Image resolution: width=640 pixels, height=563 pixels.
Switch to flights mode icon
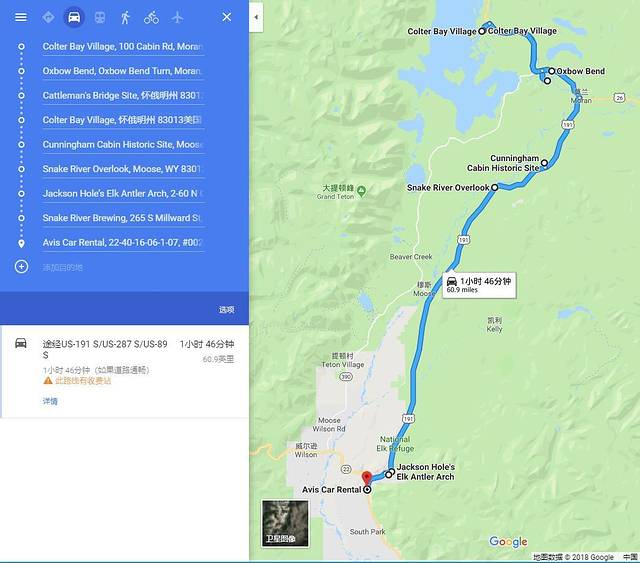coord(177,17)
